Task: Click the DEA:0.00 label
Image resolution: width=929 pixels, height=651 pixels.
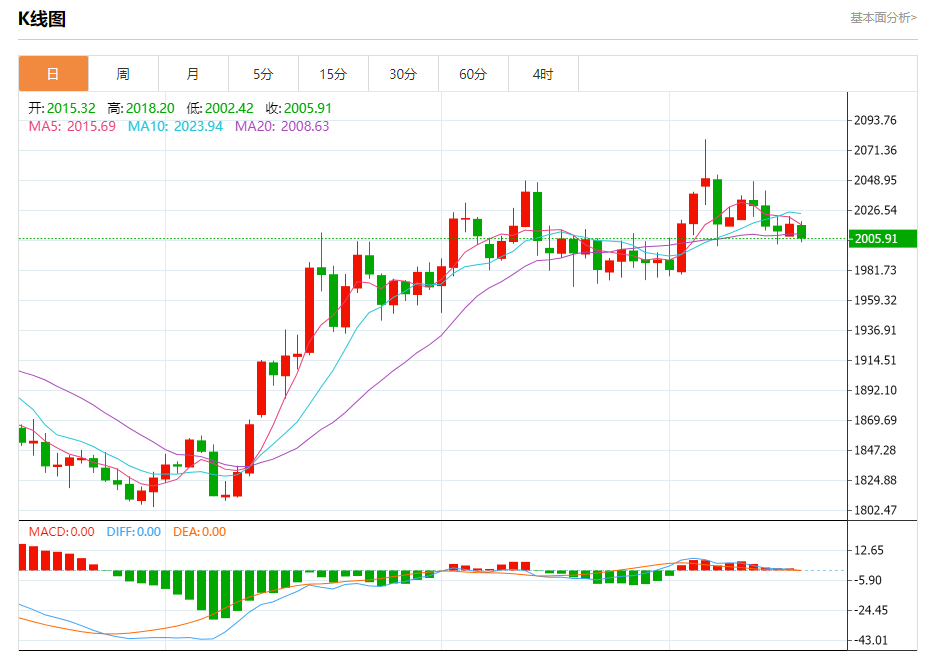Action: pyautogui.click(x=200, y=532)
